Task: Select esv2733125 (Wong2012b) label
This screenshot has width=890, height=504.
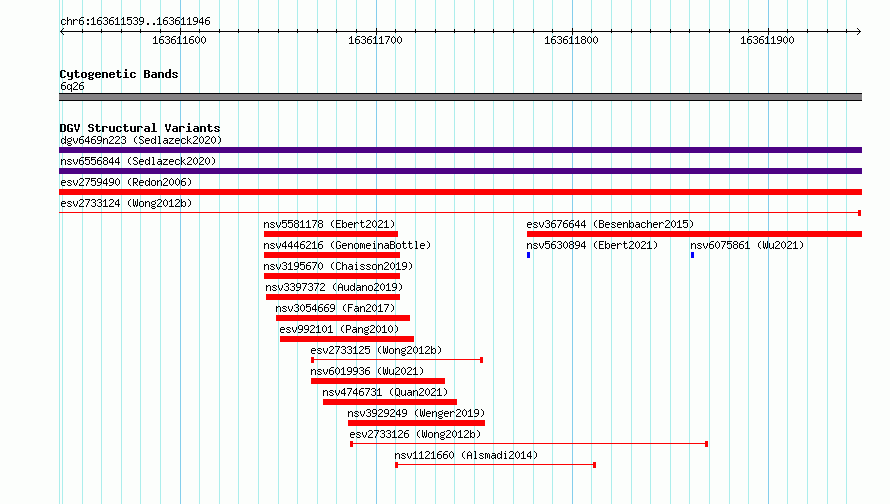Action: pyautogui.click(x=376, y=350)
